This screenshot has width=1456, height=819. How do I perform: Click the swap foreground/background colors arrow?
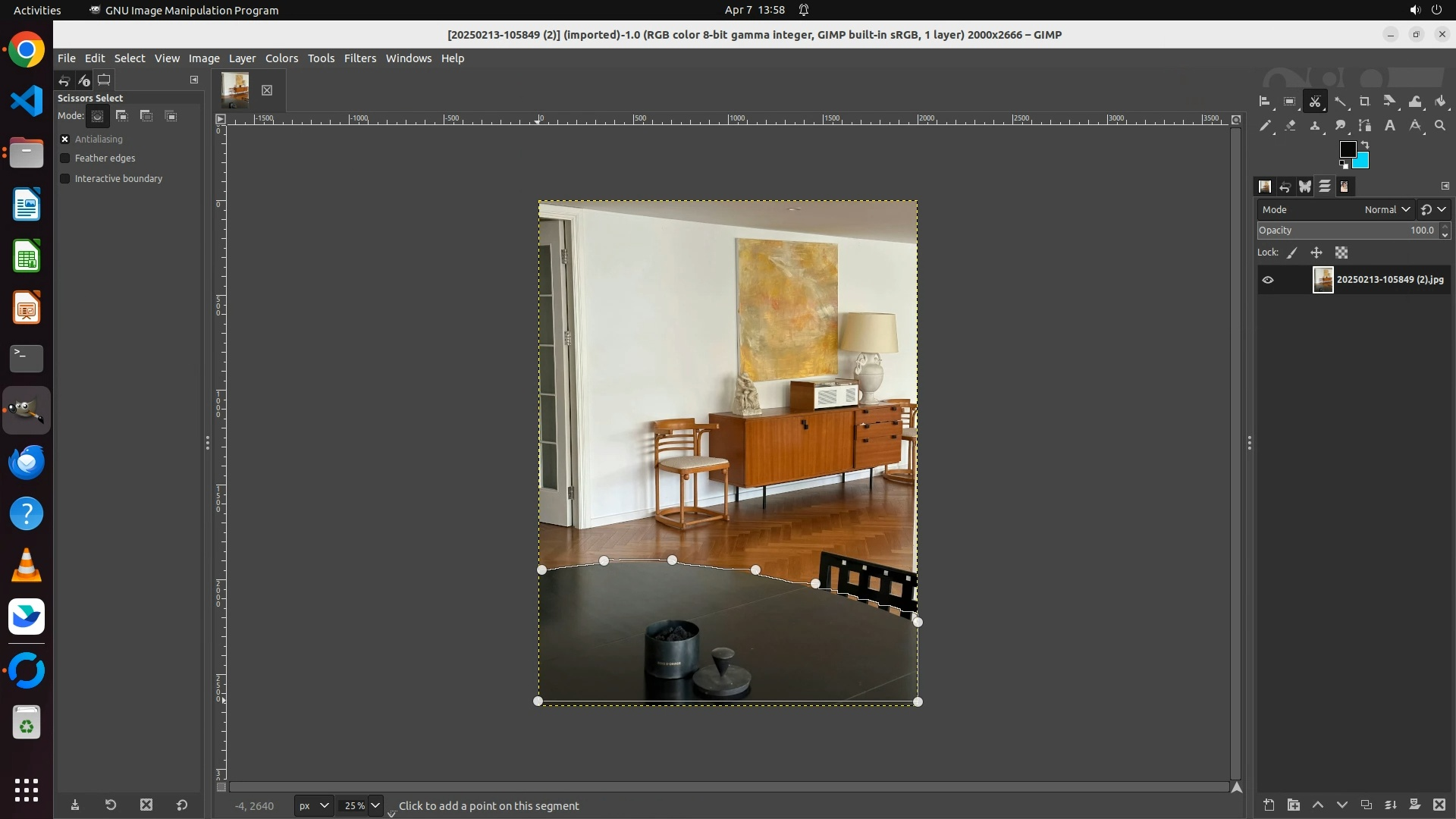[x=1365, y=144]
